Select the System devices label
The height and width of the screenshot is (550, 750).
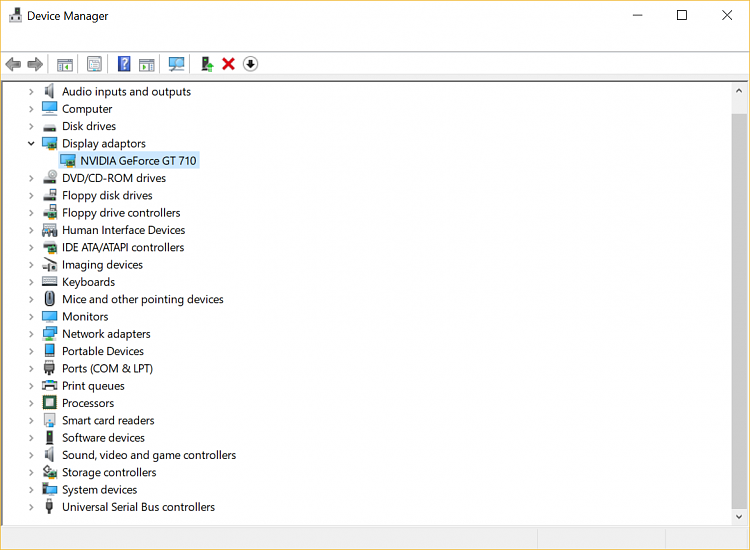pyautogui.click(x=99, y=490)
